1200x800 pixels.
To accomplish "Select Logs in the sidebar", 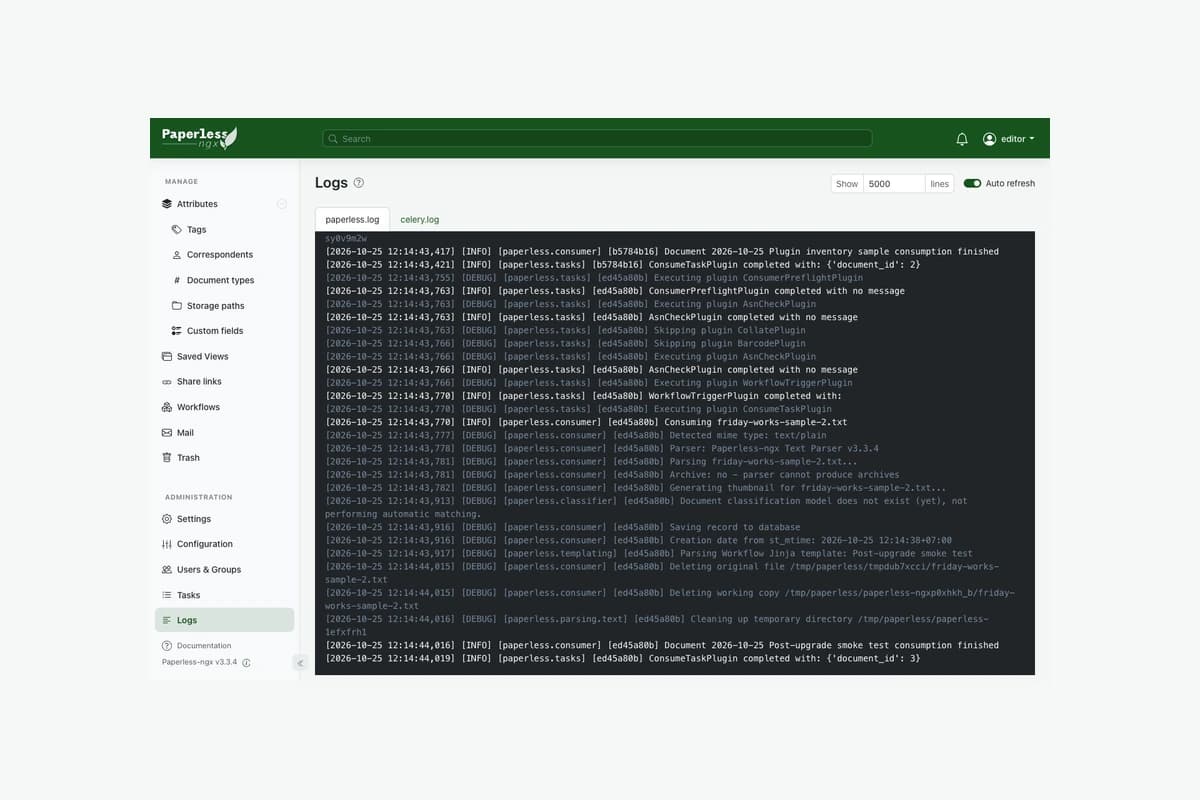I will [x=224, y=620].
